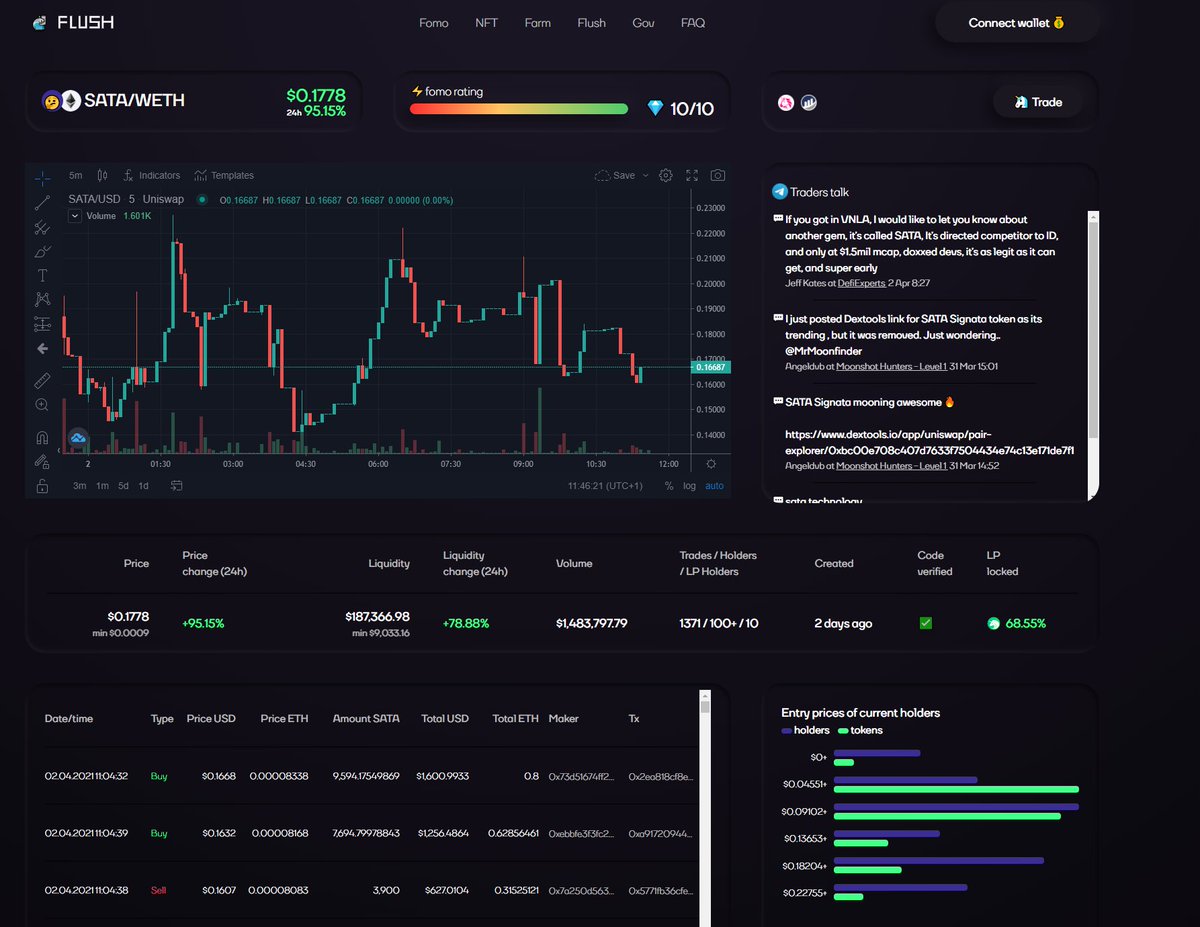Select the long position prediction tool
This screenshot has width=1200, height=927.
tap(42, 324)
